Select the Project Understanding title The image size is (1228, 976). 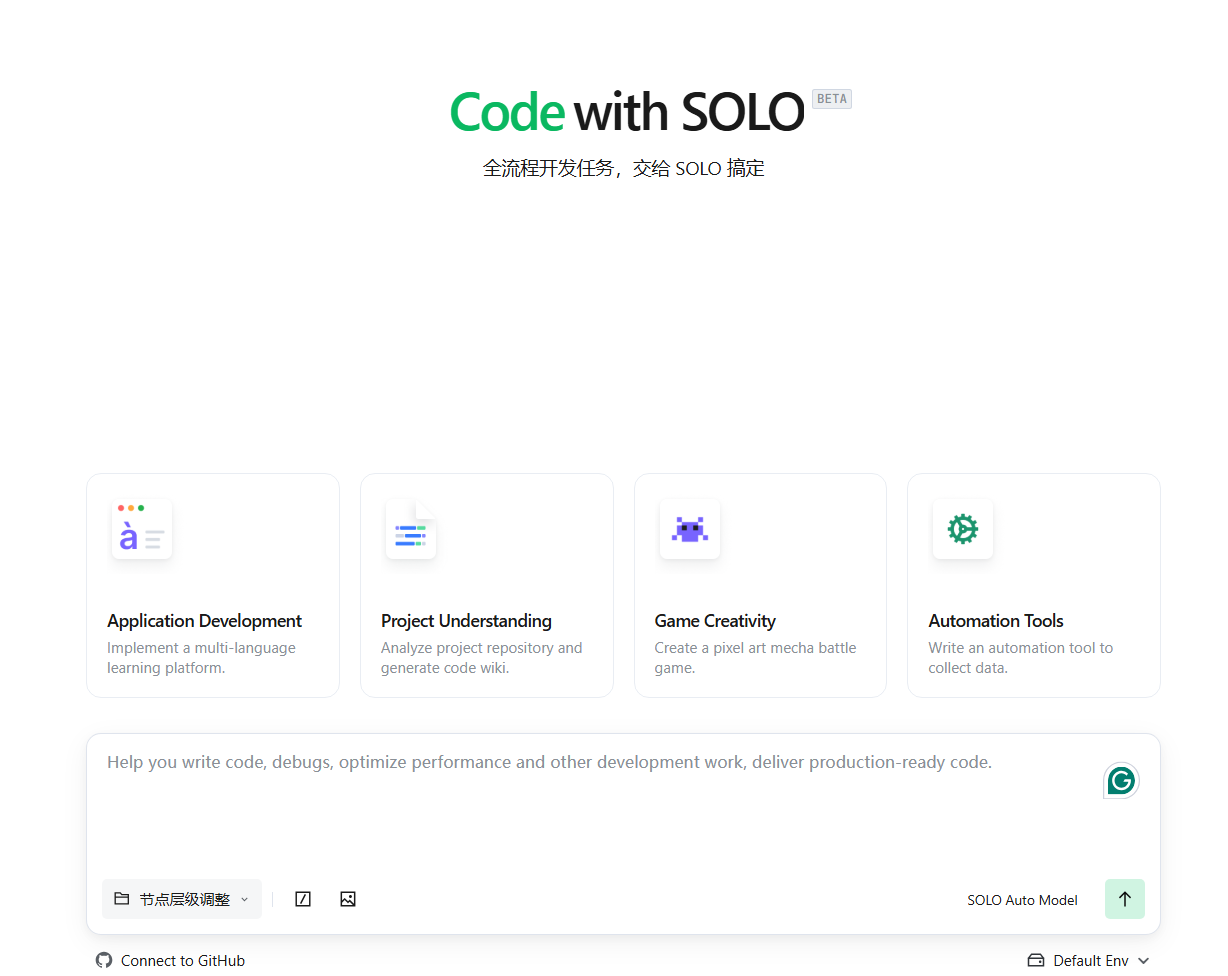(466, 621)
